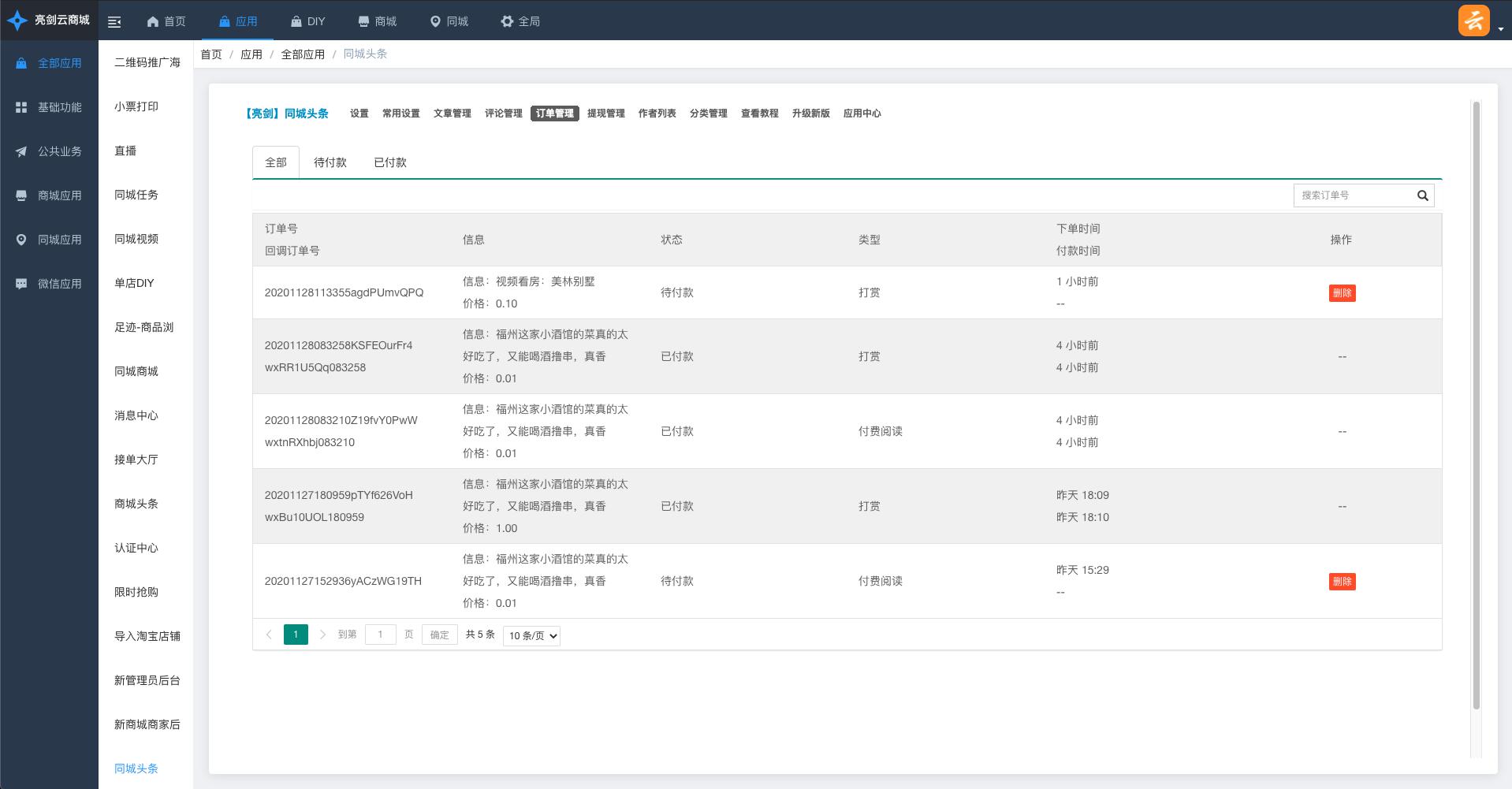Go to the next page arrow
1512x789 pixels.
tap(322, 635)
